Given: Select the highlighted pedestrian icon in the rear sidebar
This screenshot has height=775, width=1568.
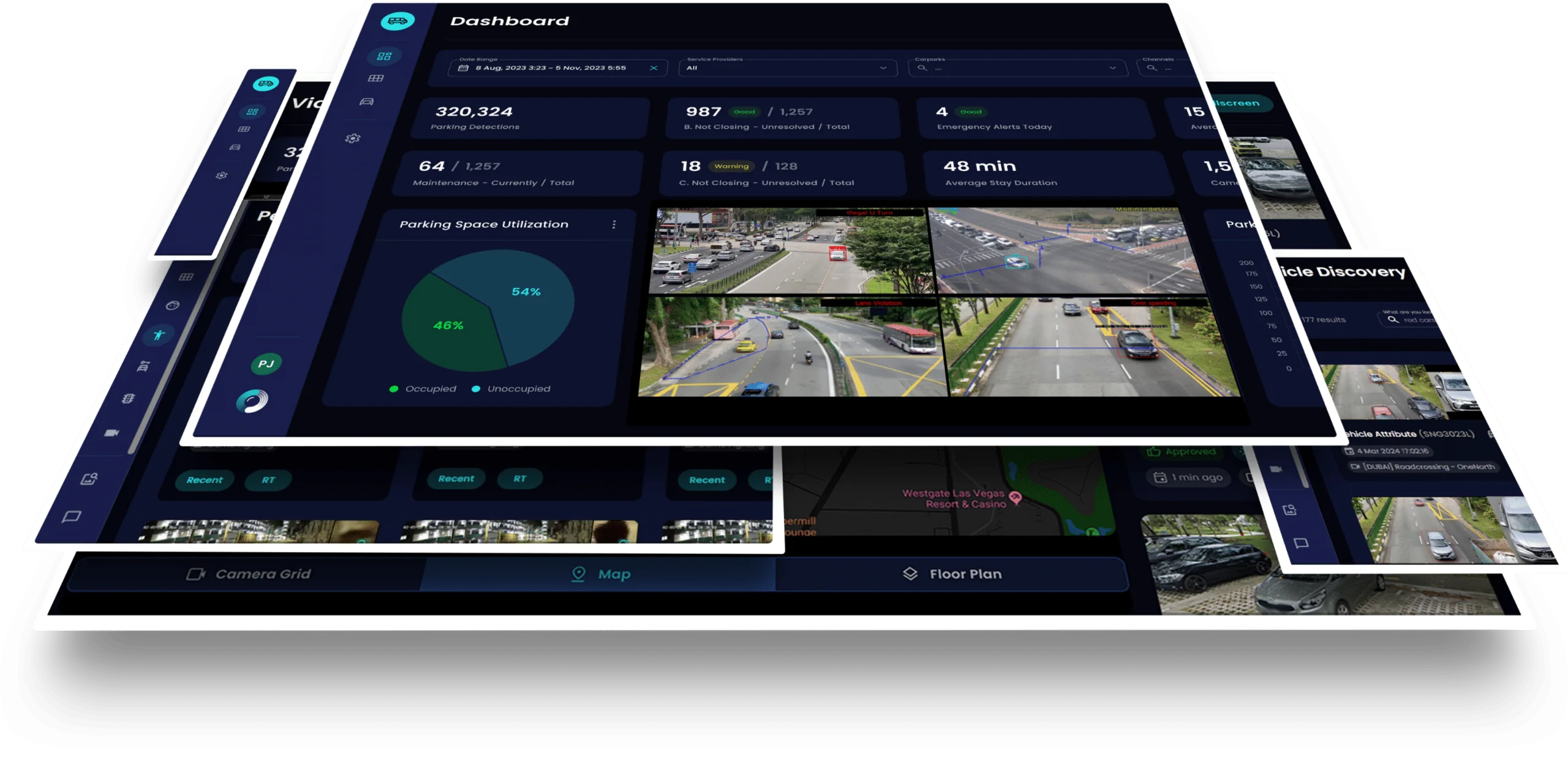Looking at the screenshot, I should point(159,335).
